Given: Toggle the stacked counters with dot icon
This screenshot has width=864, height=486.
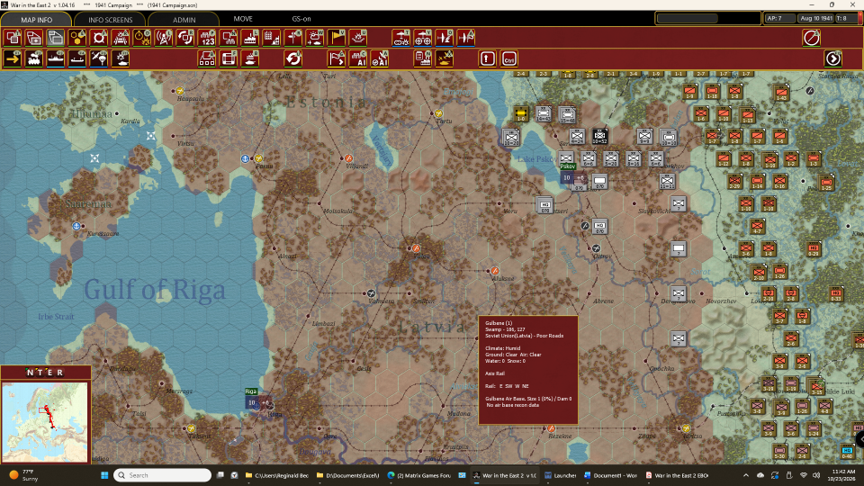Looking at the screenshot, I should pyautogui.click(x=34, y=38).
